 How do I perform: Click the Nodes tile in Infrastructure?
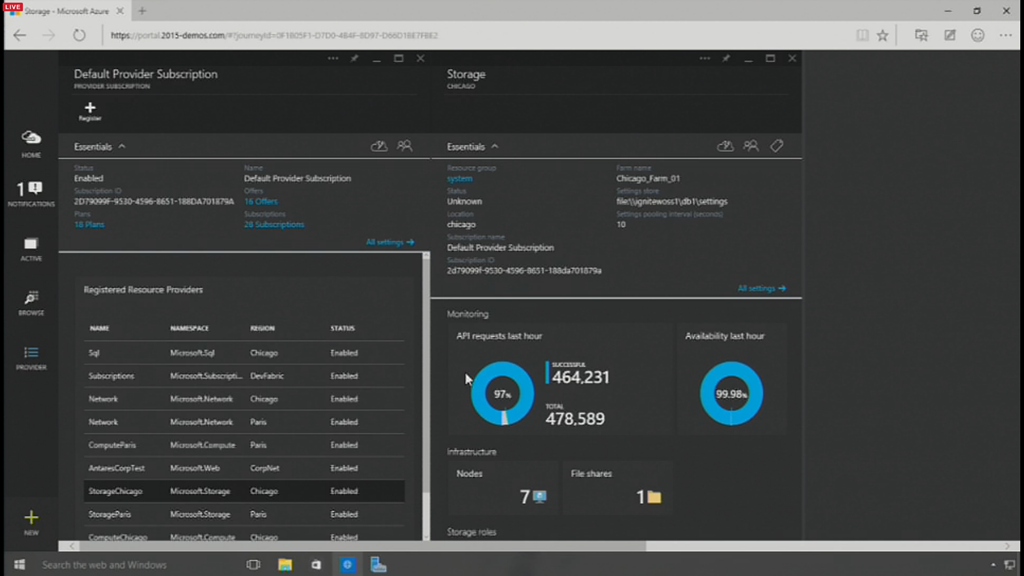503,488
